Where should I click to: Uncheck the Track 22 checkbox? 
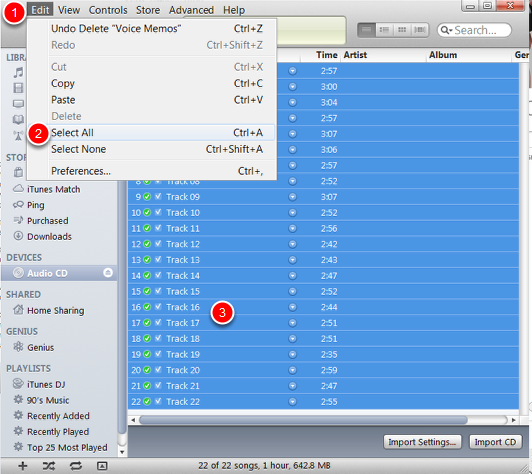[x=158, y=401]
